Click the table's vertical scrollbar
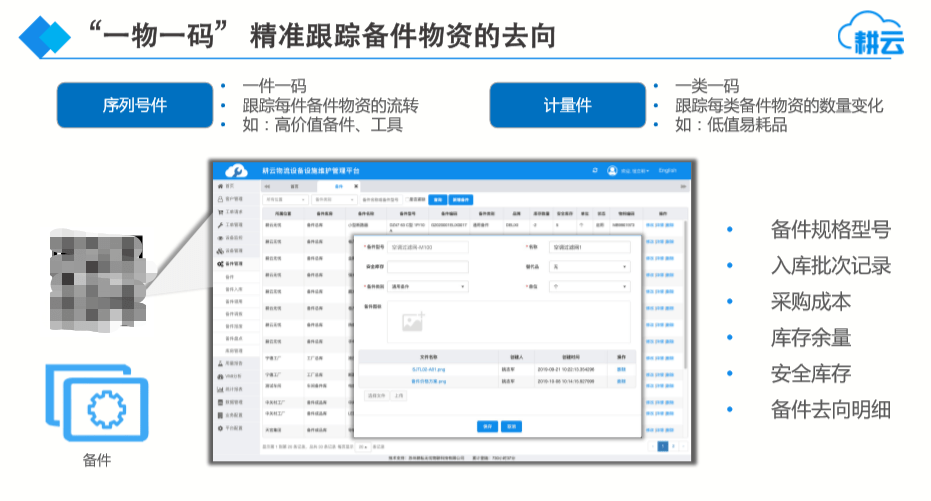This screenshot has height=501, width=931. (685, 294)
